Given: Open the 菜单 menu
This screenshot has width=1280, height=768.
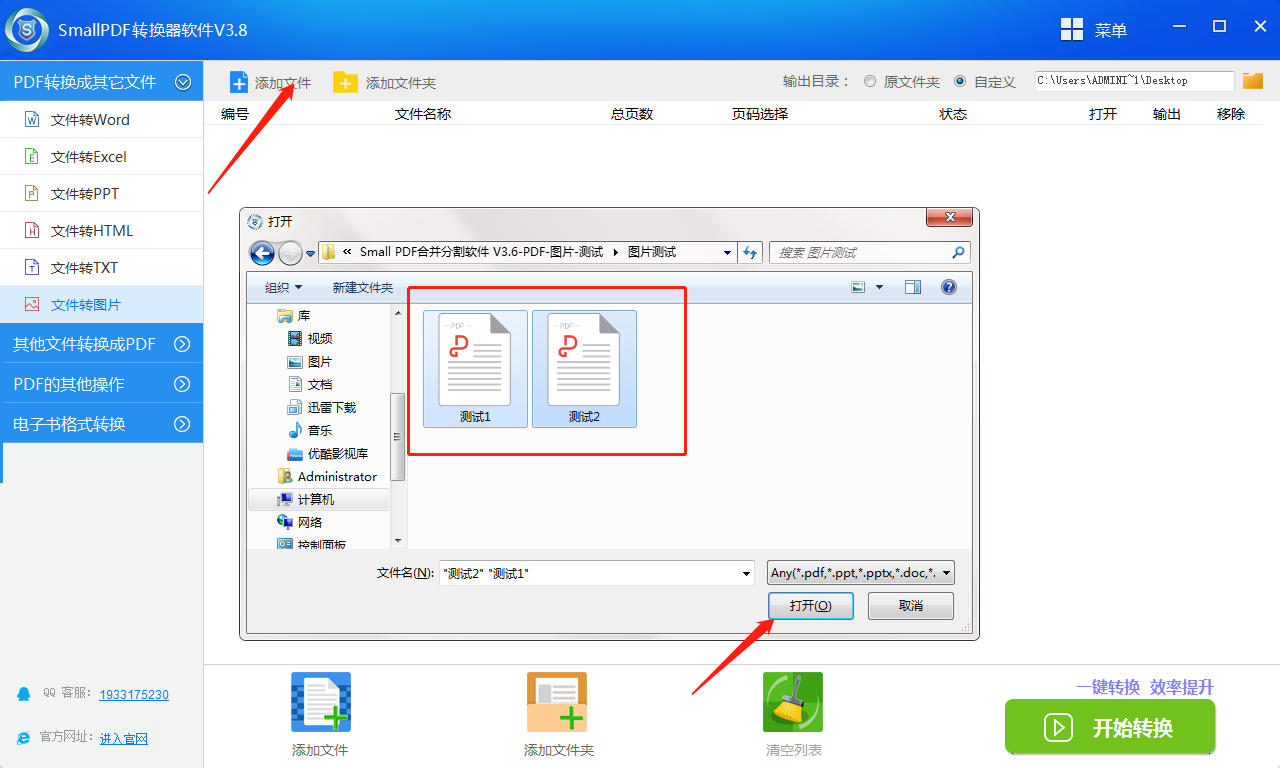Looking at the screenshot, I should coord(1111,30).
